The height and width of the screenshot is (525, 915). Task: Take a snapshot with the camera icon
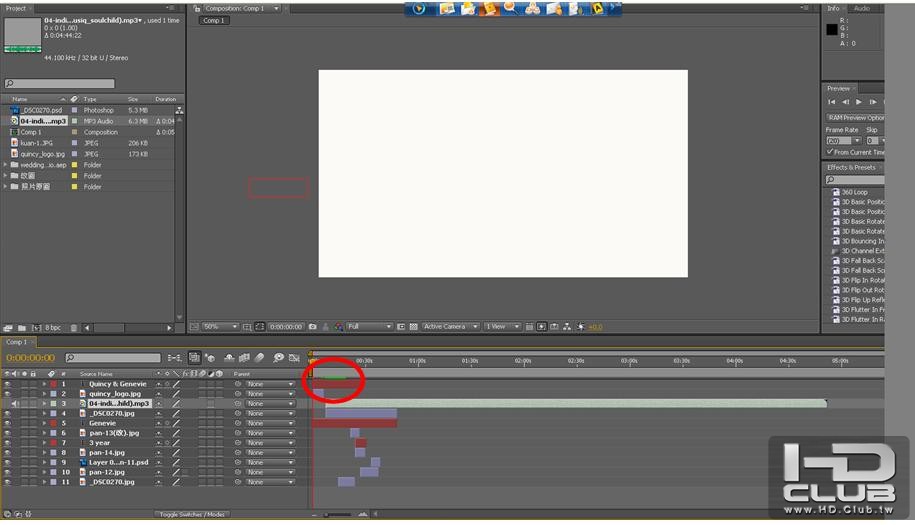[313, 327]
